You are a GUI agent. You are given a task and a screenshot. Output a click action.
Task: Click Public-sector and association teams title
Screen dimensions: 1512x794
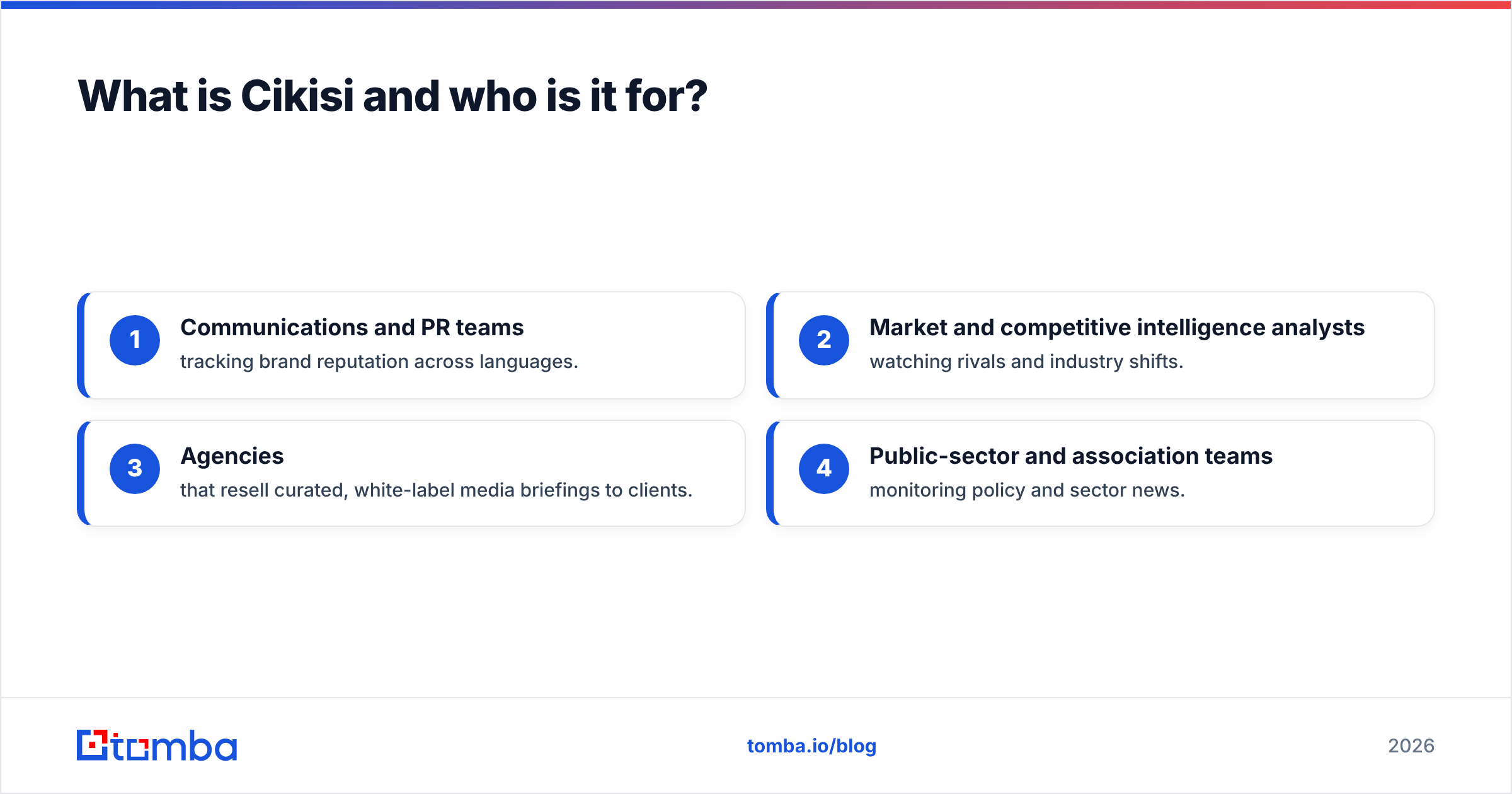[x=1071, y=456]
